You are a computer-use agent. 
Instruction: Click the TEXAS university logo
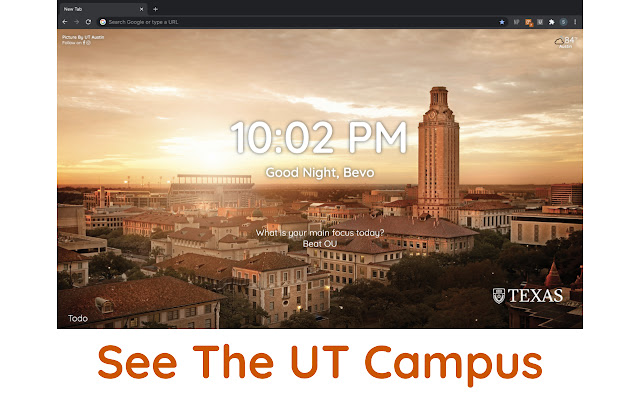tap(528, 296)
